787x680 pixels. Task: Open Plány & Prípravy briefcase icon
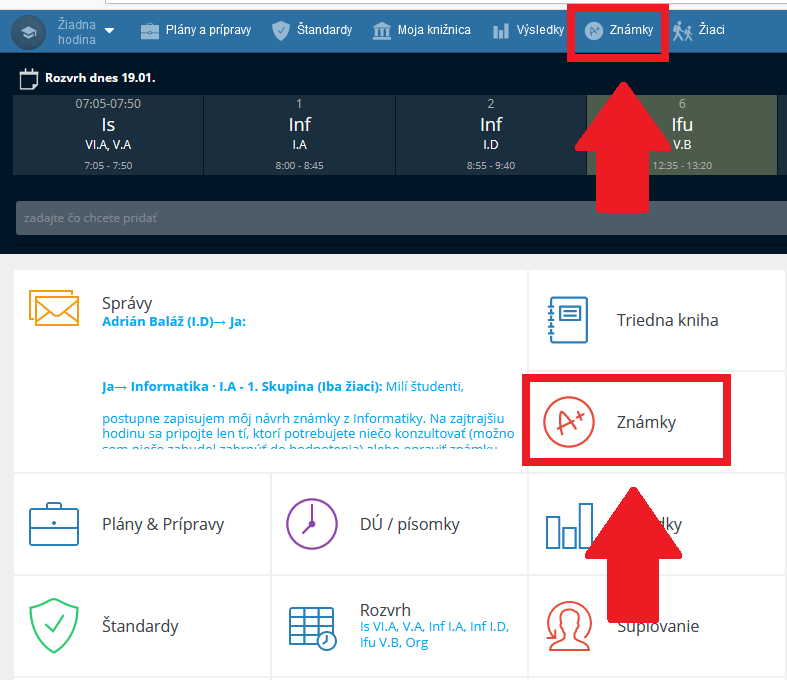54,524
